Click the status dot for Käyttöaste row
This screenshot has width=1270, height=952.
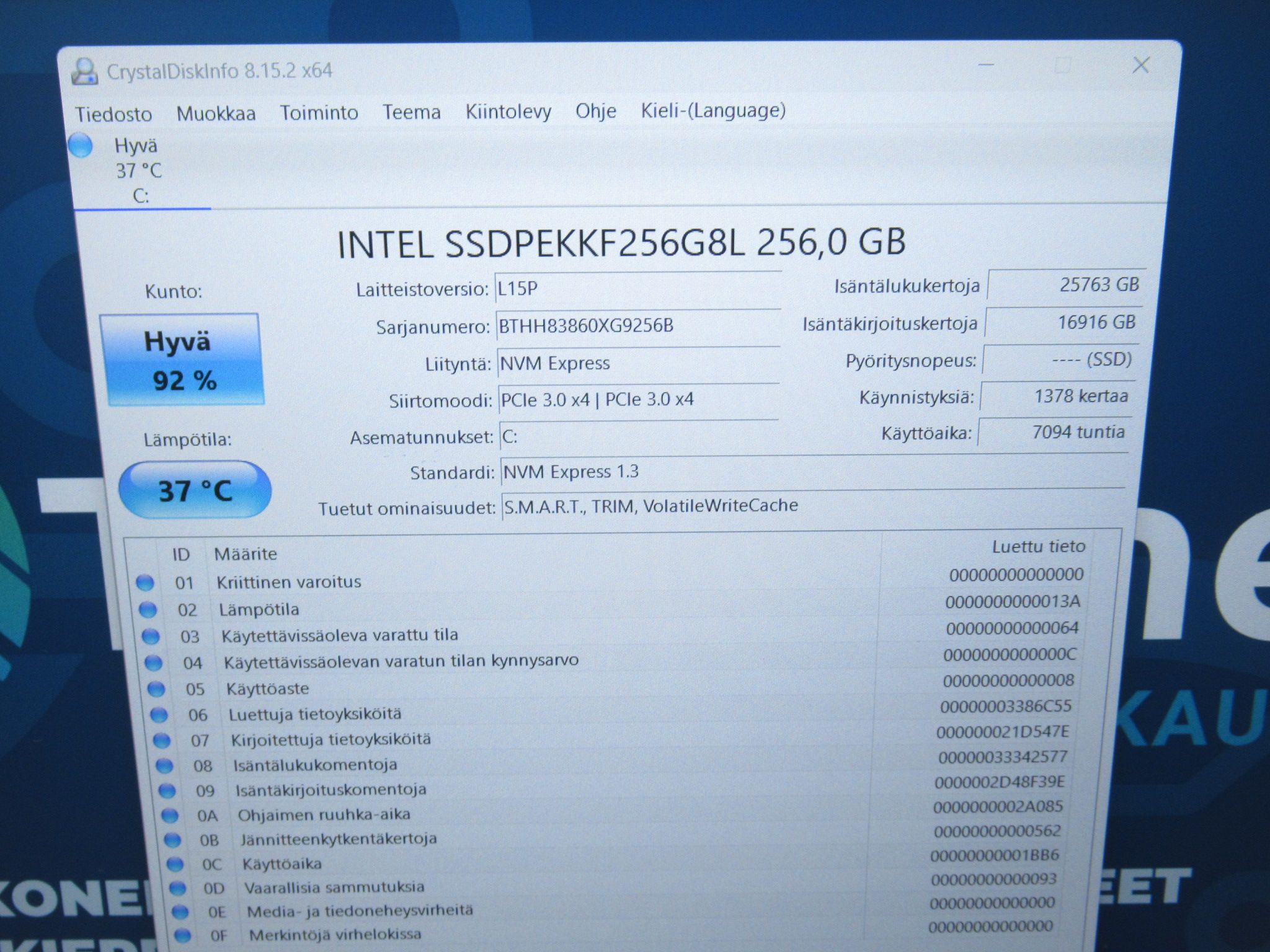point(156,689)
